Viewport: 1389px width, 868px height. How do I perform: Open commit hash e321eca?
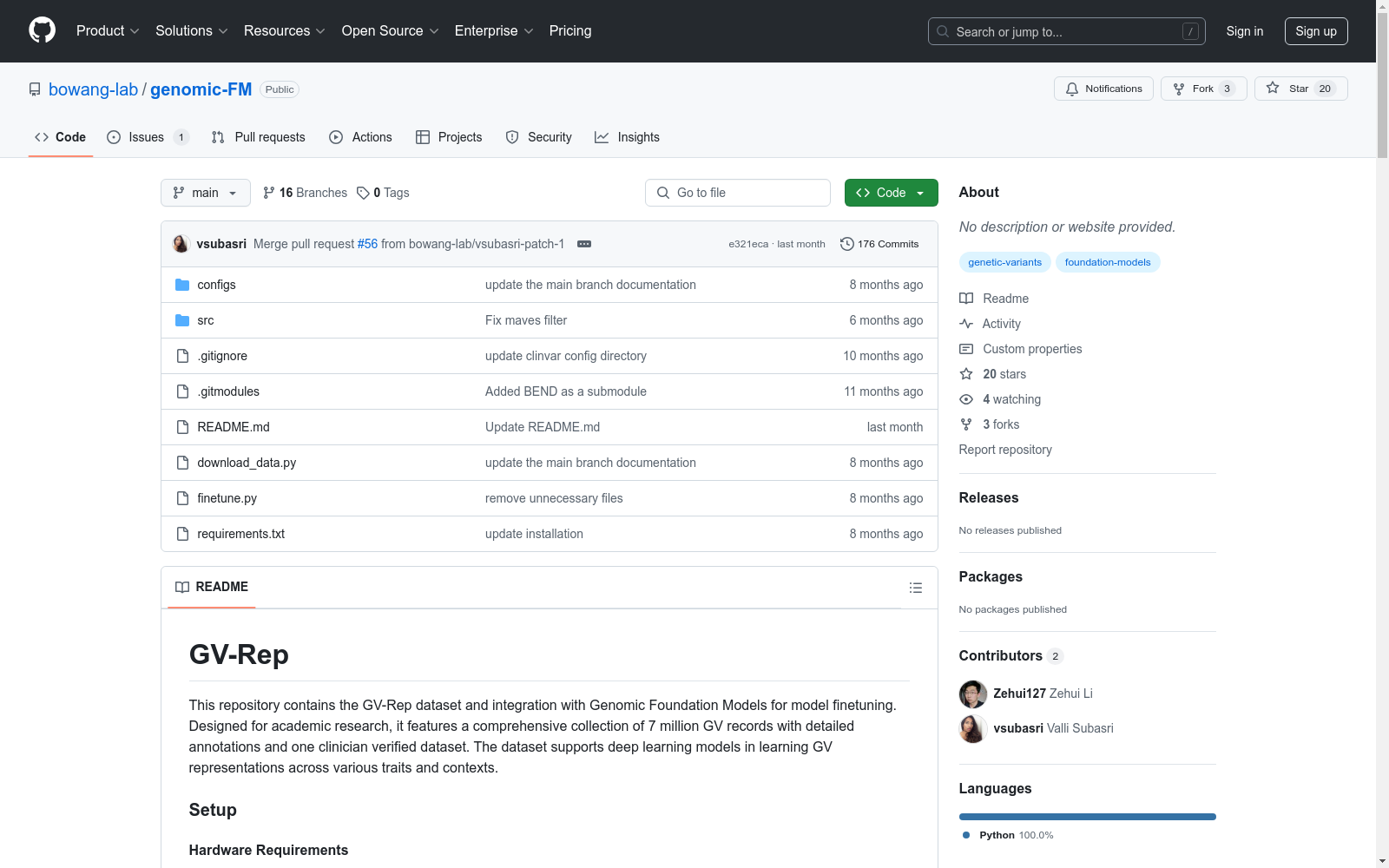pyautogui.click(x=748, y=244)
